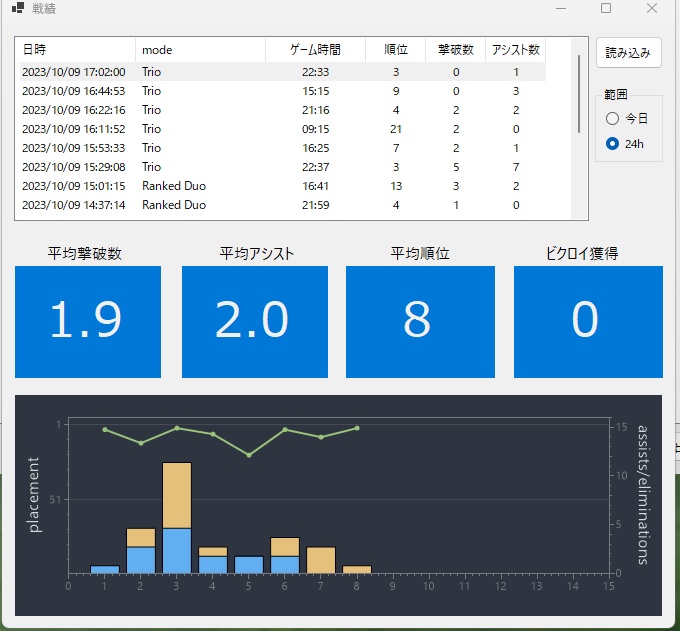Click game time 22:33 in the first row
Viewport: 680px width, 631px height.
pos(316,72)
